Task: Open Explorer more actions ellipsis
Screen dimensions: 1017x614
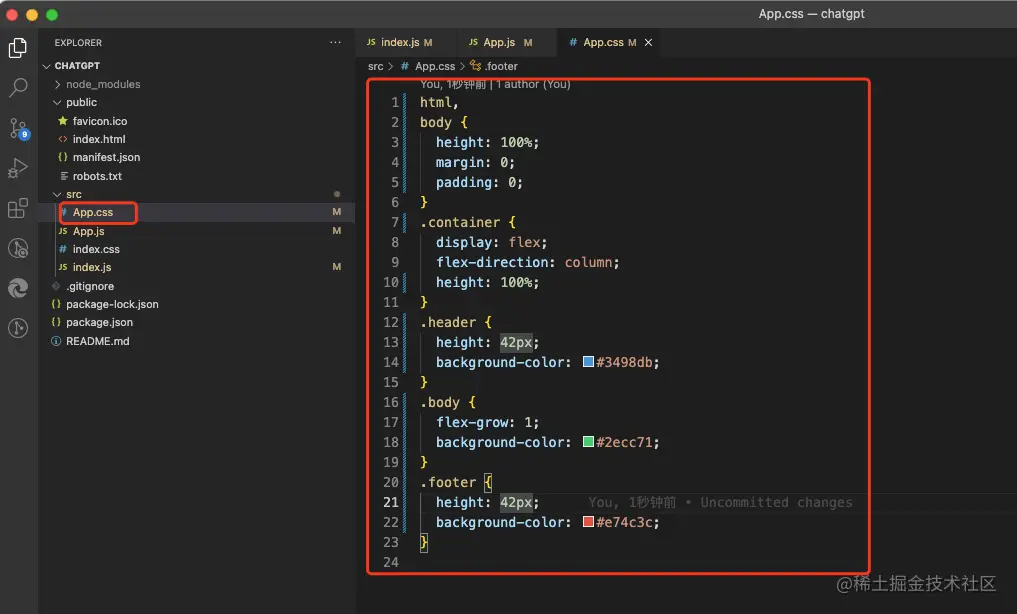Action: (x=335, y=42)
